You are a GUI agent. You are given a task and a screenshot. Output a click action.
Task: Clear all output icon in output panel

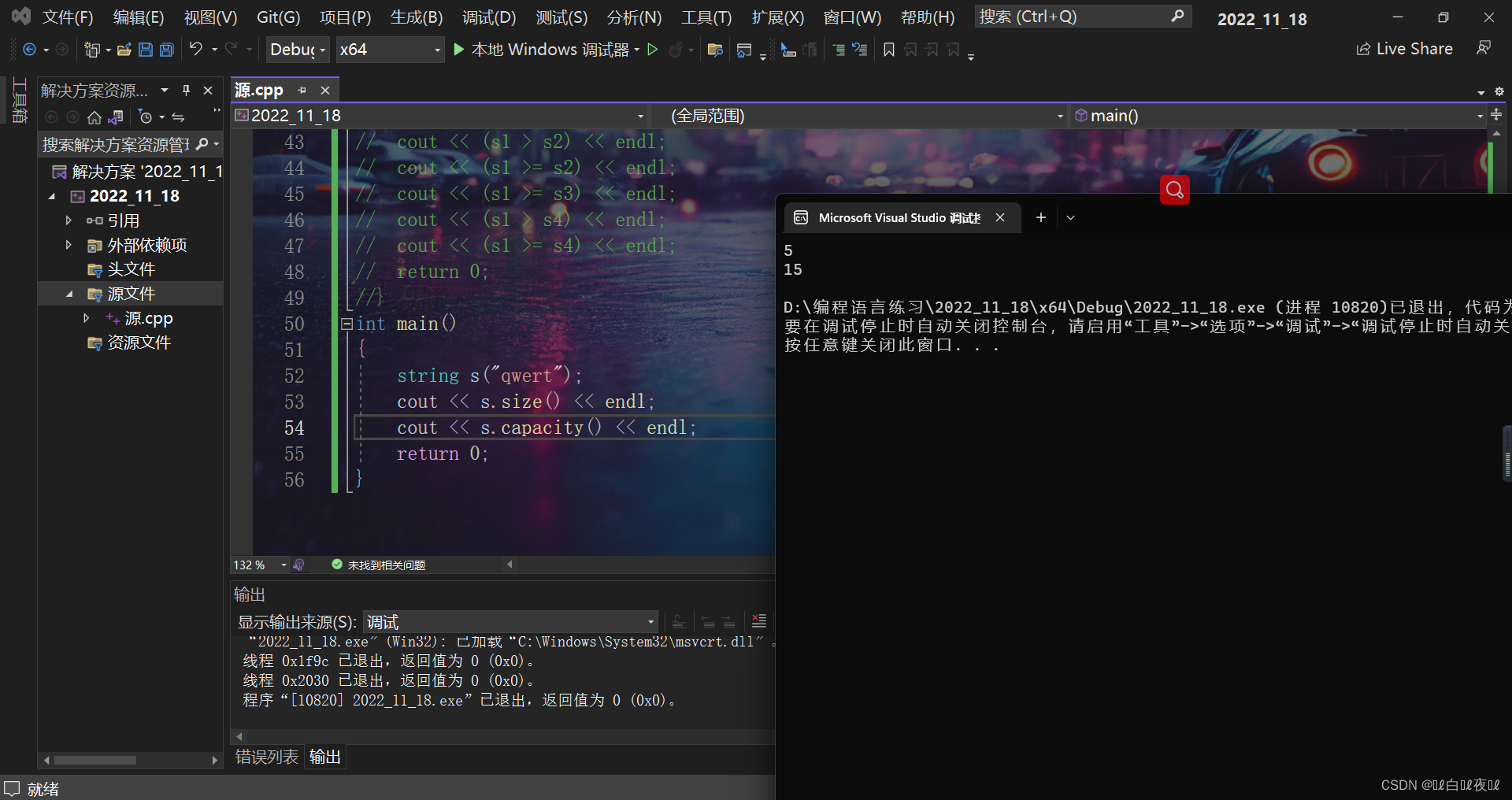point(758,621)
